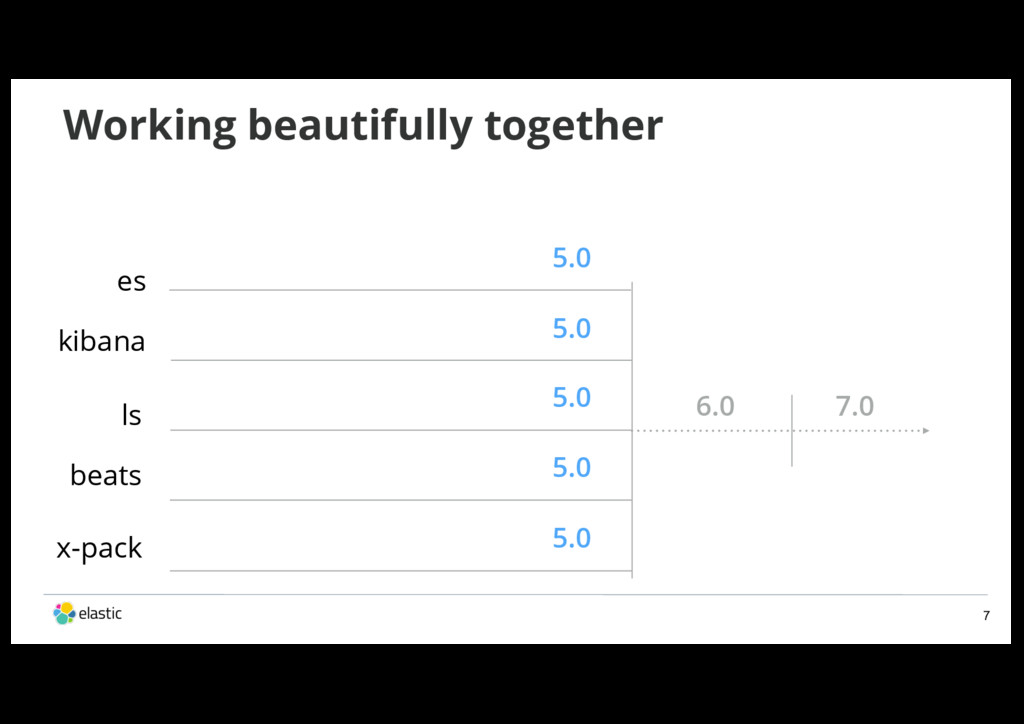1024x724 pixels.
Task: Click the 5.0 version in kibana row
Action: pos(571,328)
